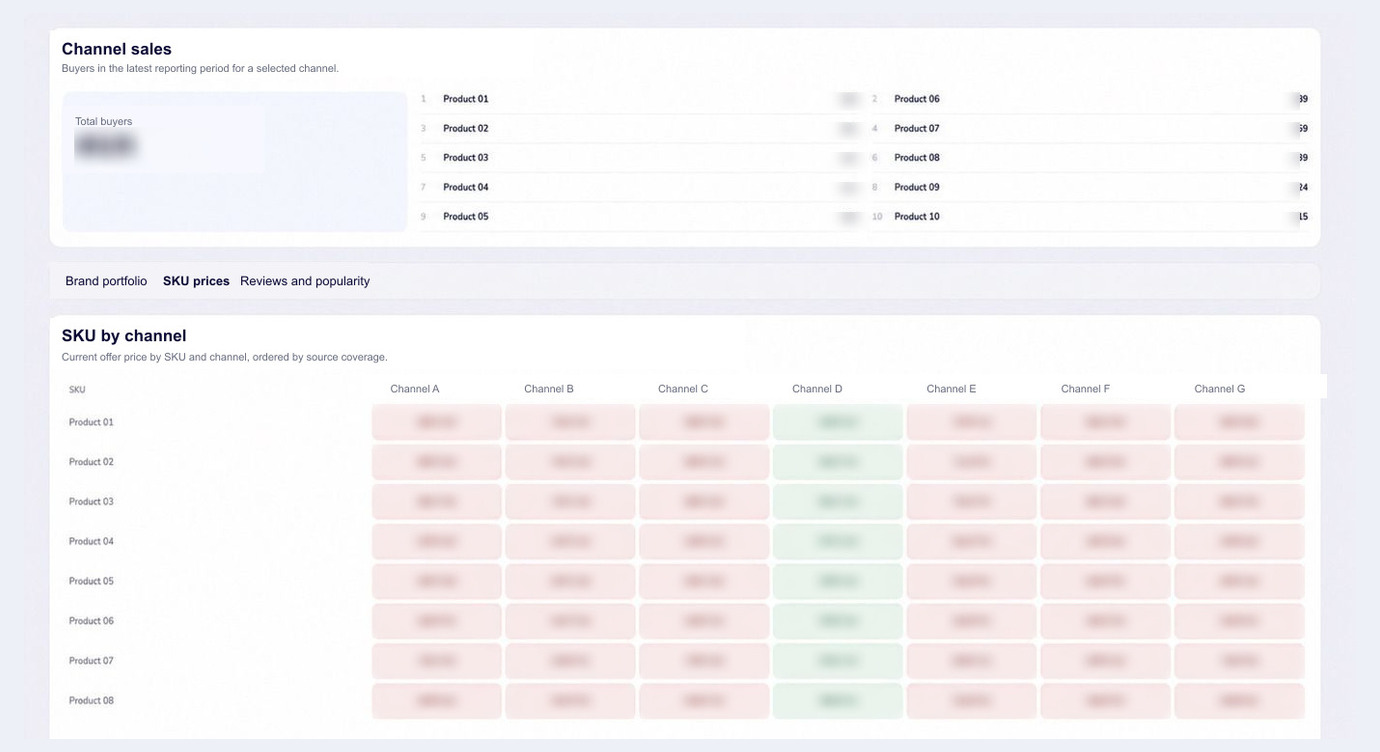
Task: Click the Channel sales heading
Action: [x=117, y=49]
